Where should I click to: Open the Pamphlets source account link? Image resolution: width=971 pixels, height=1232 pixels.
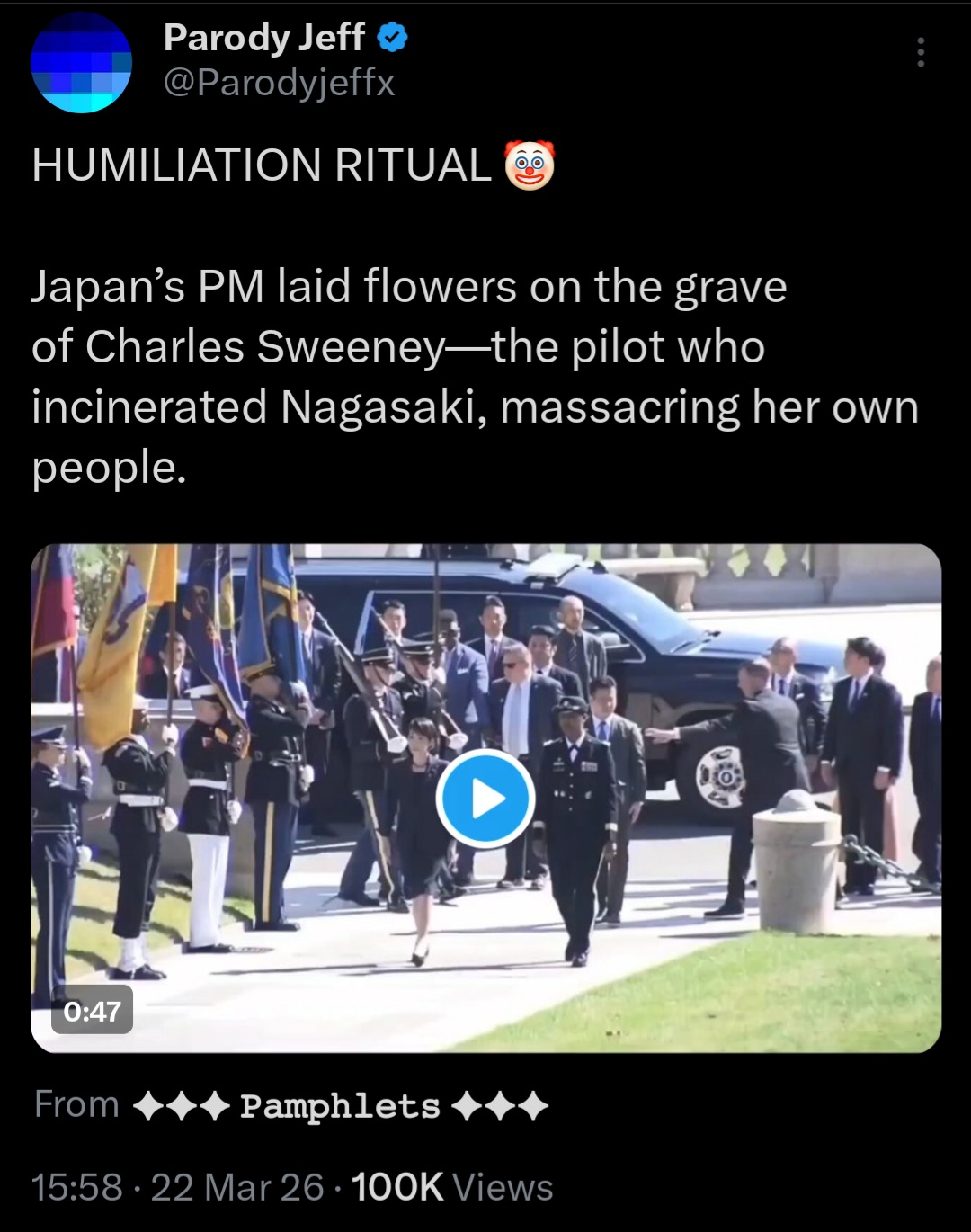pyautogui.click(x=340, y=1105)
